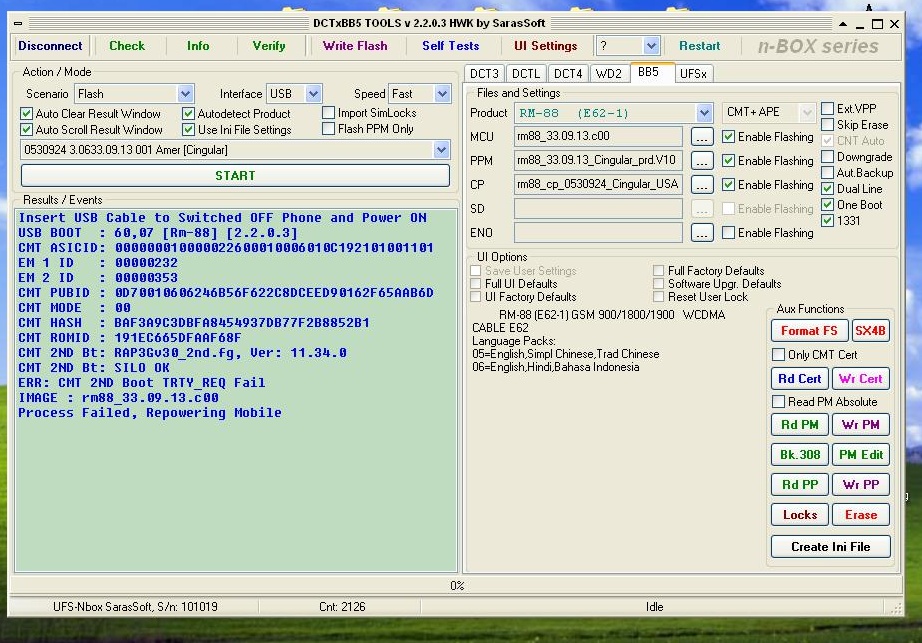The width and height of the screenshot is (922, 643).
Task: Click the PPM file name field
Action: click(x=598, y=160)
